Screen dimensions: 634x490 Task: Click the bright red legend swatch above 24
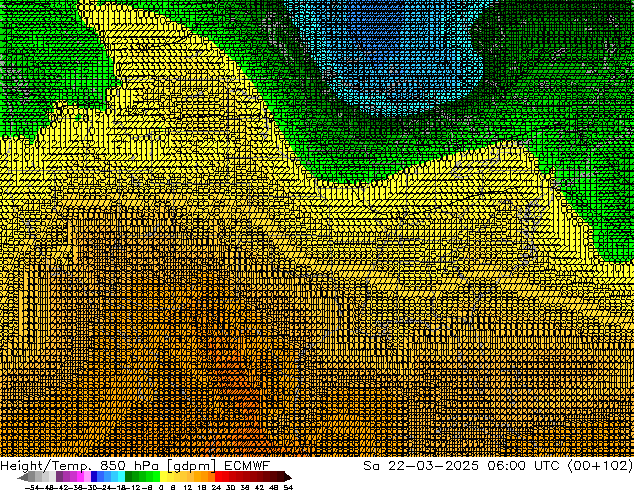pyautogui.click(x=218, y=477)
